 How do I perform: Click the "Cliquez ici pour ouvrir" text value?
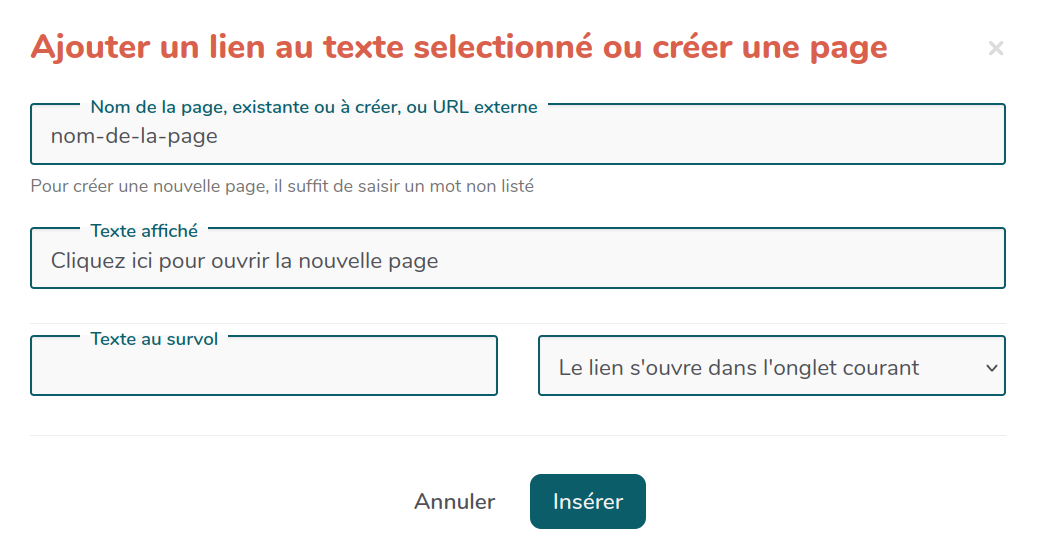(160, 261)
